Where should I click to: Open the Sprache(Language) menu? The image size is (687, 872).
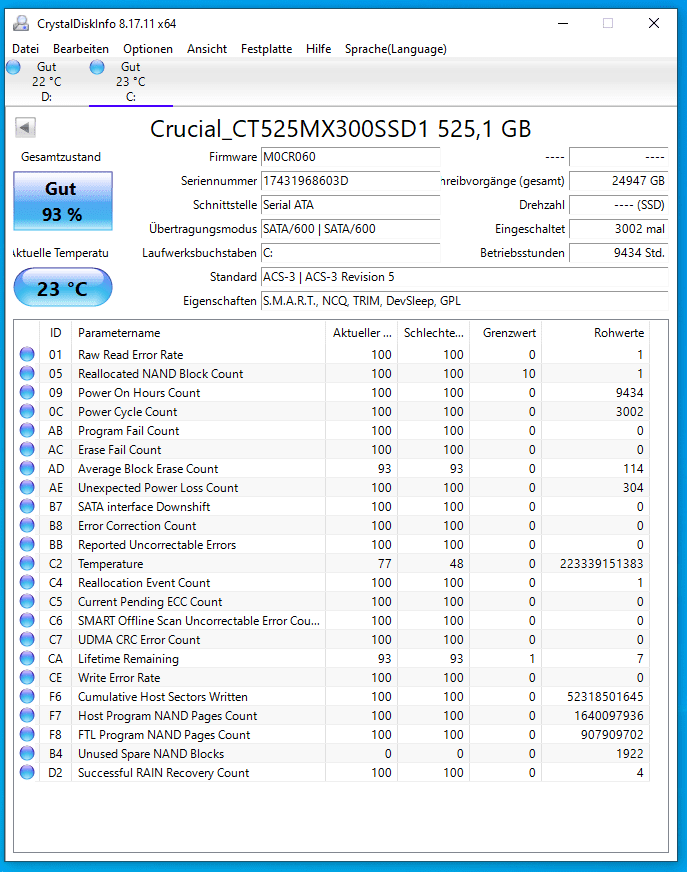[x=396, y=49]
